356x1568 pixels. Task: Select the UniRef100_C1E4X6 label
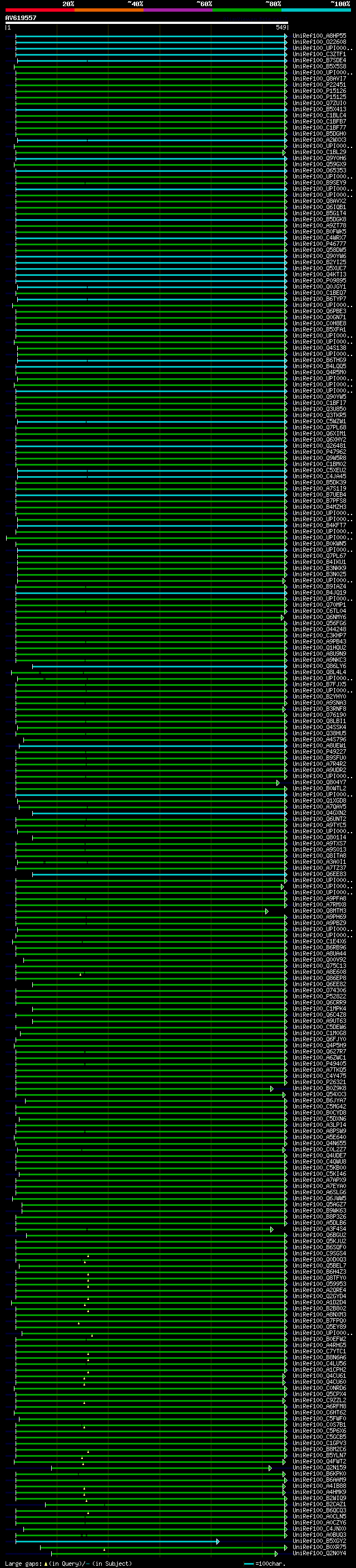pos(319,942)
